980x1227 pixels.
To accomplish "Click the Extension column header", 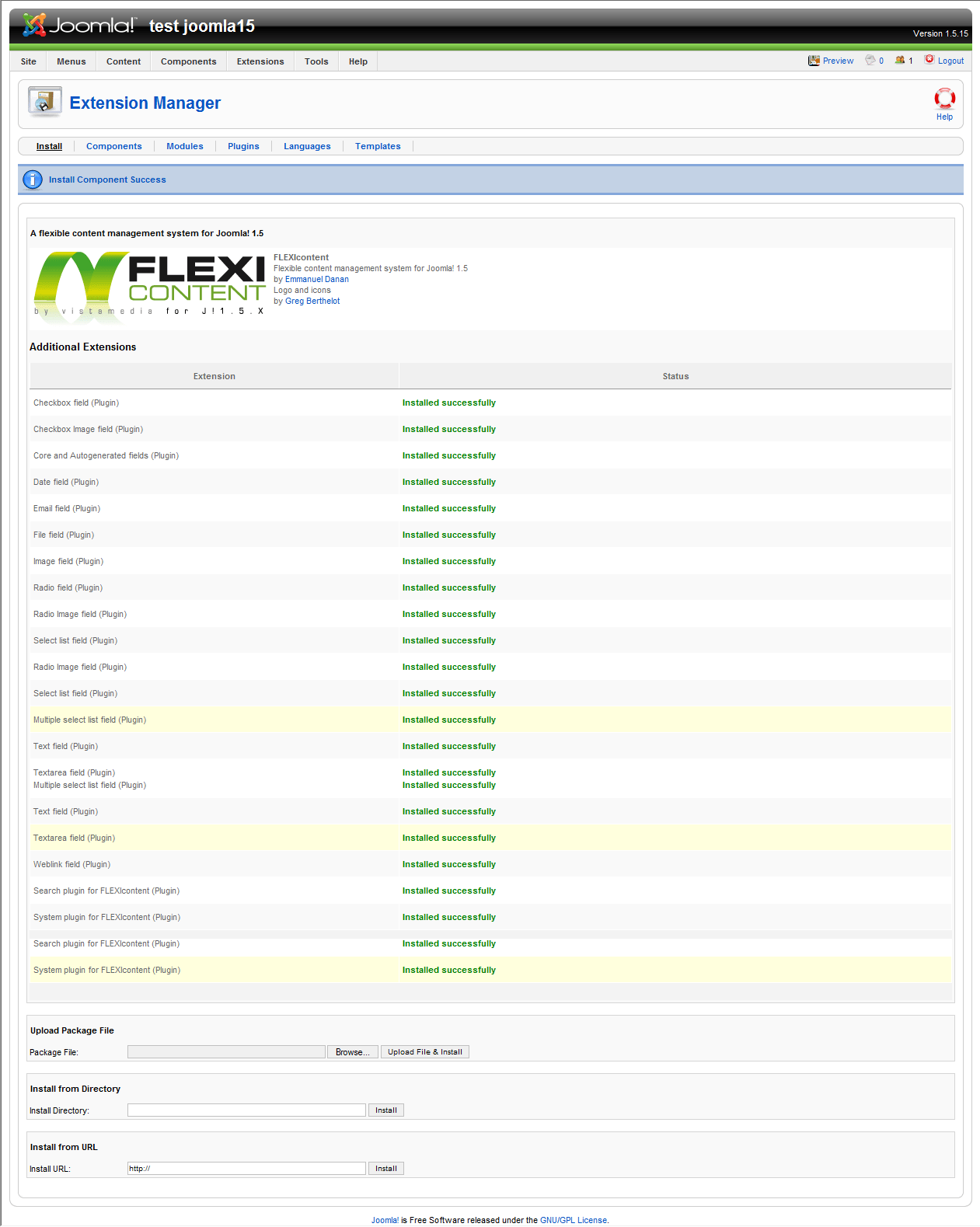I will click(x=214, y=376).
